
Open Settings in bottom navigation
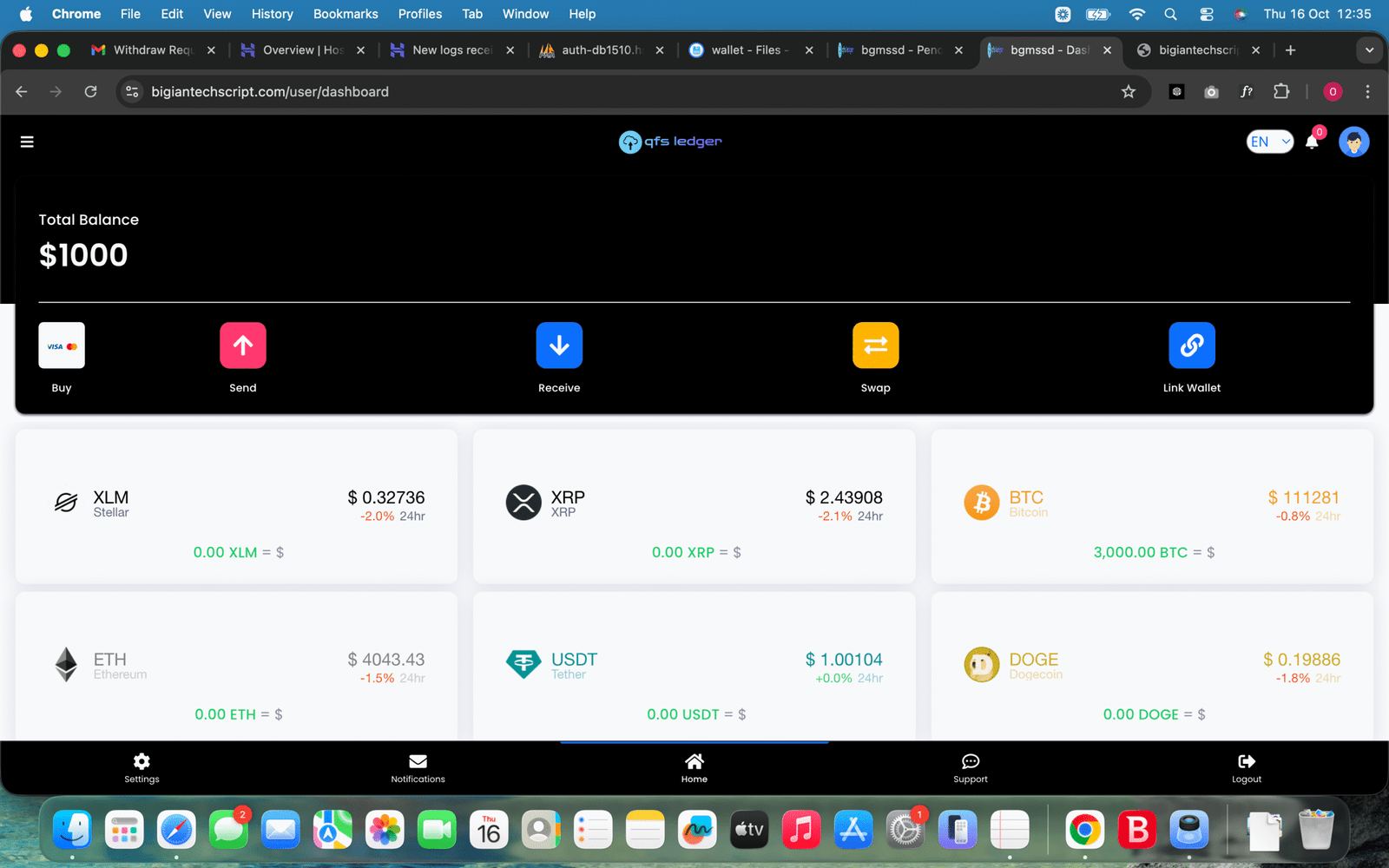click(142, 767)
